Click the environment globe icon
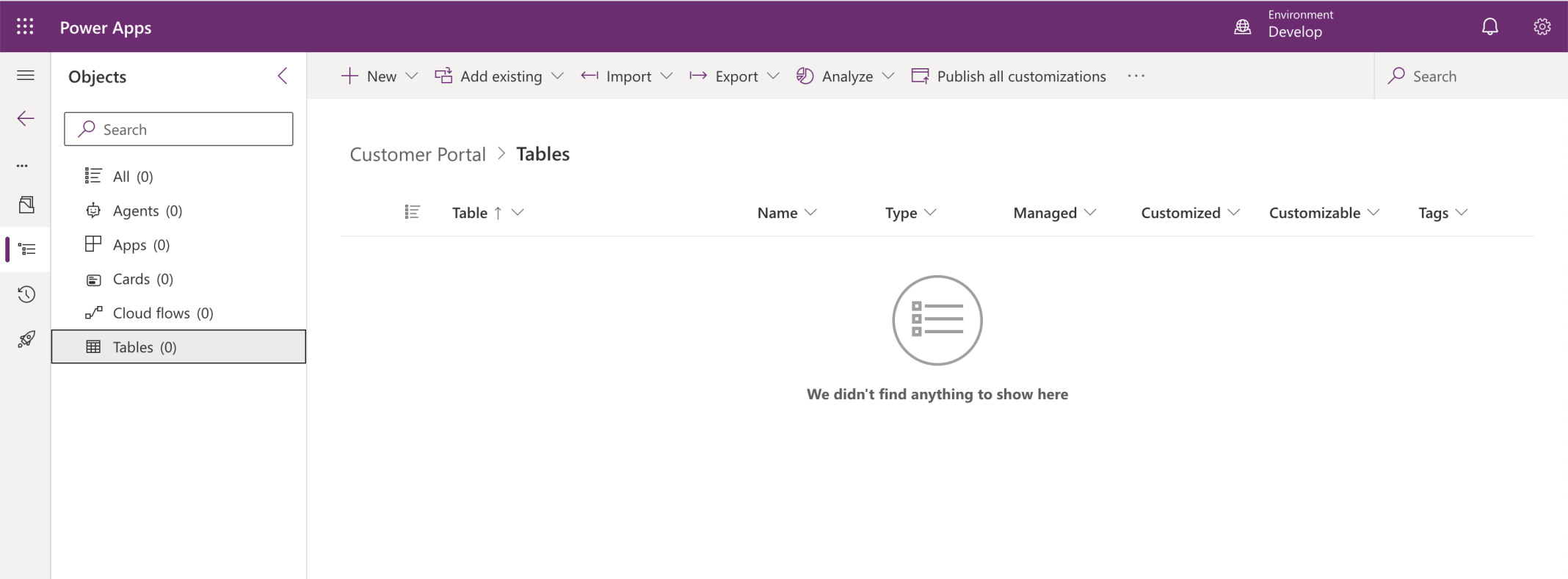 [x=1242, y=27]
